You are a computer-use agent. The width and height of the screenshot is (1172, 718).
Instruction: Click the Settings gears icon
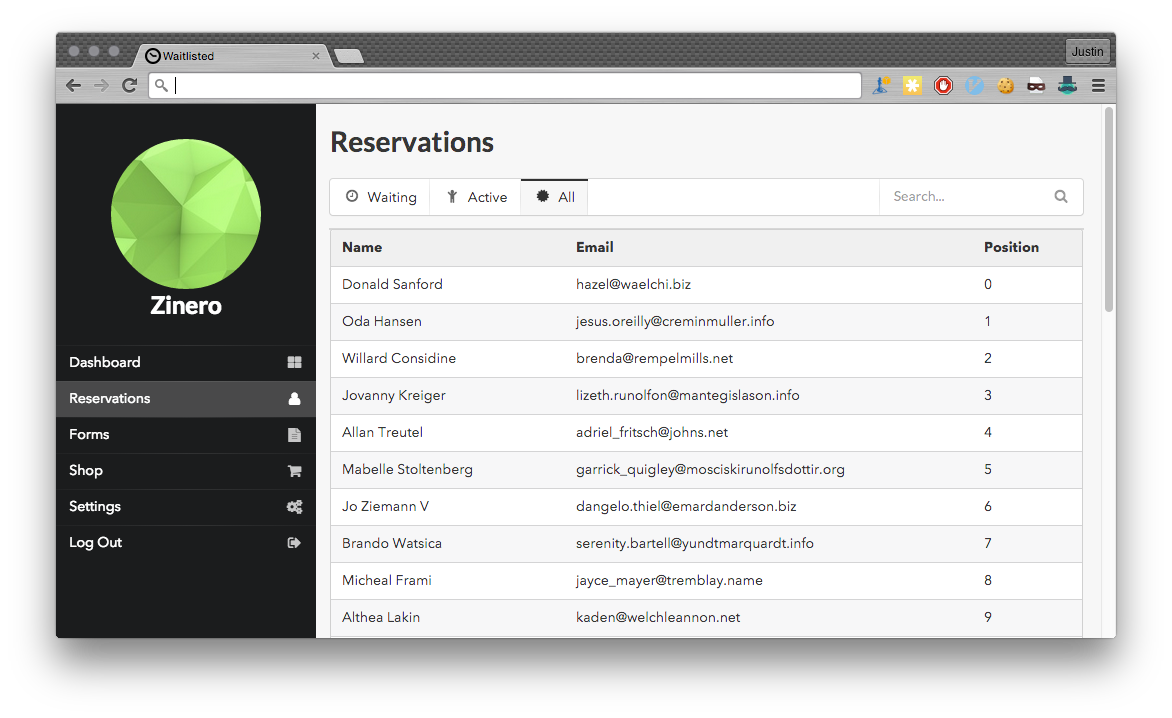pyautogui.click(x=294, y=506)
